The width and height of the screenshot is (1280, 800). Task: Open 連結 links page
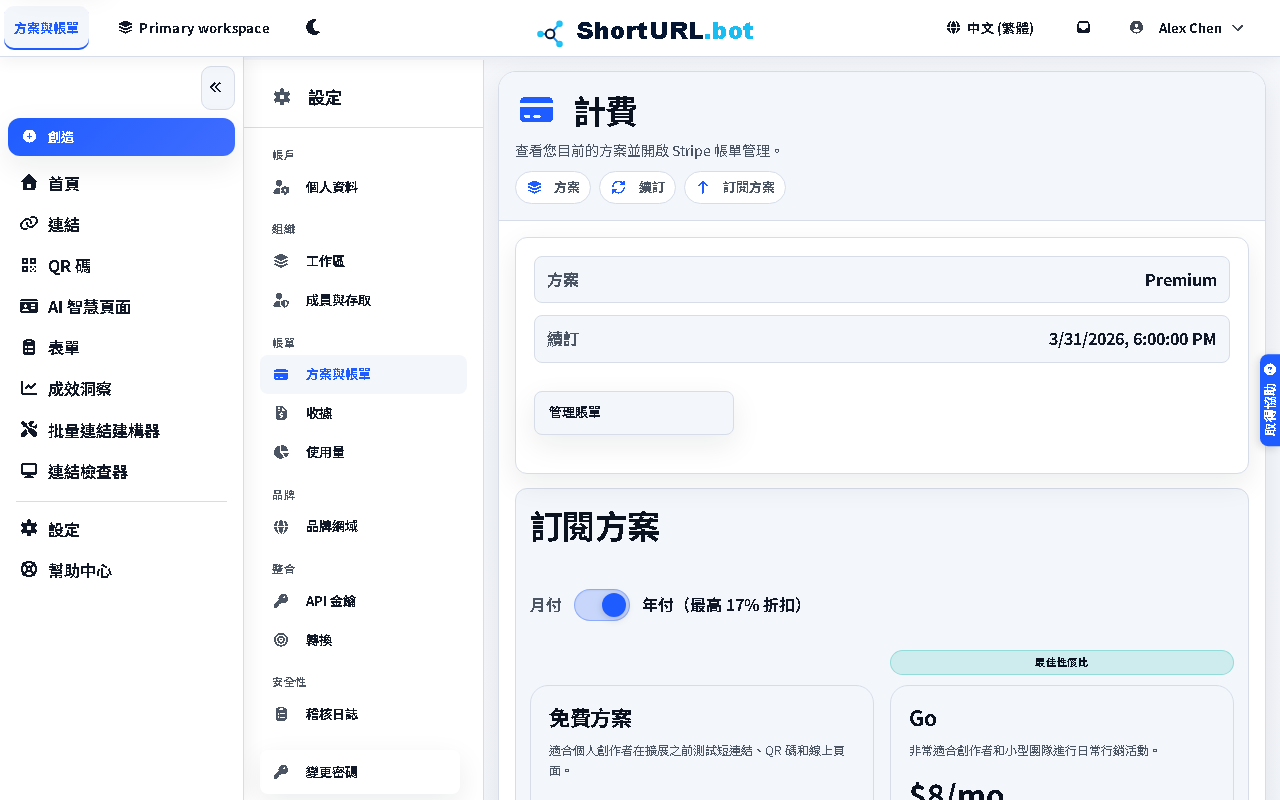121,224
